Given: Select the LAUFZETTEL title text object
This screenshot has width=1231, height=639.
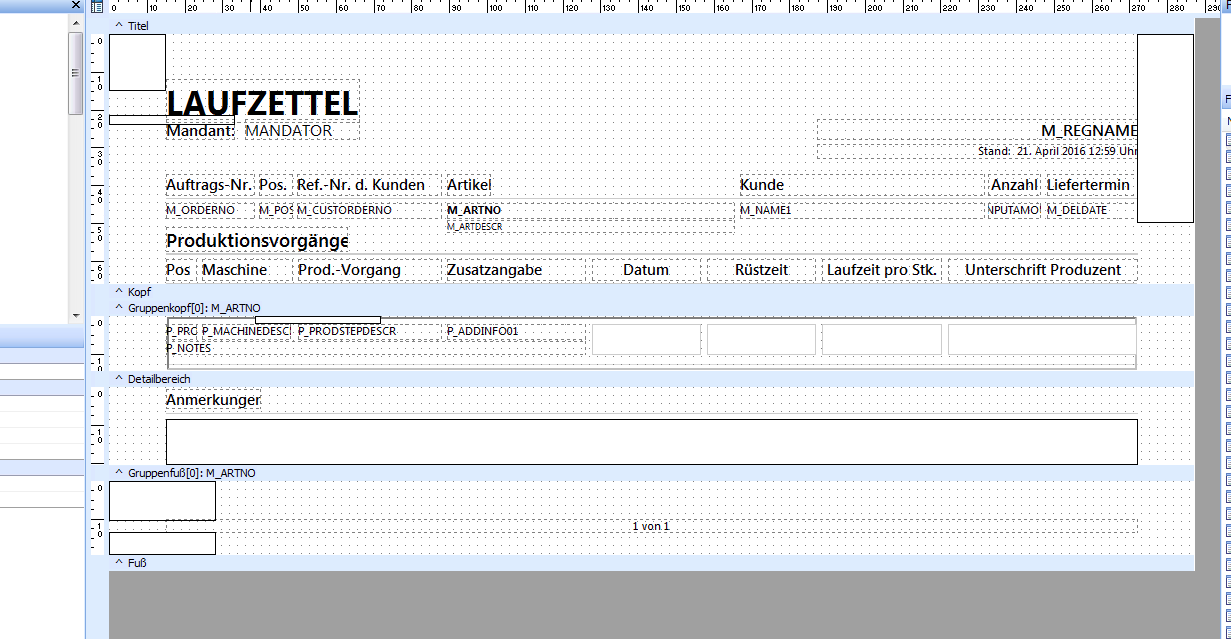Looking at the screenshot, I should [x=262, y=101].
